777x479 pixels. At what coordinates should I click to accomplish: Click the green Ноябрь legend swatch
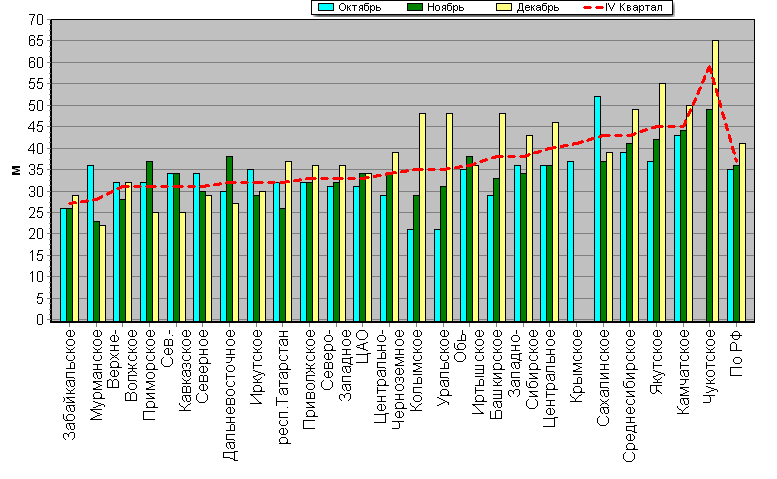click(x=415, y=7)
